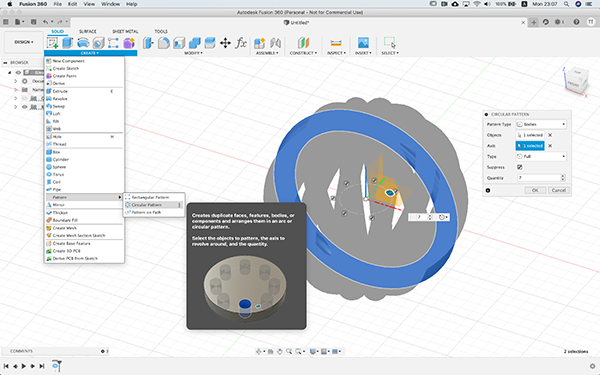Click the Undo arrow icon

[46, 22]
